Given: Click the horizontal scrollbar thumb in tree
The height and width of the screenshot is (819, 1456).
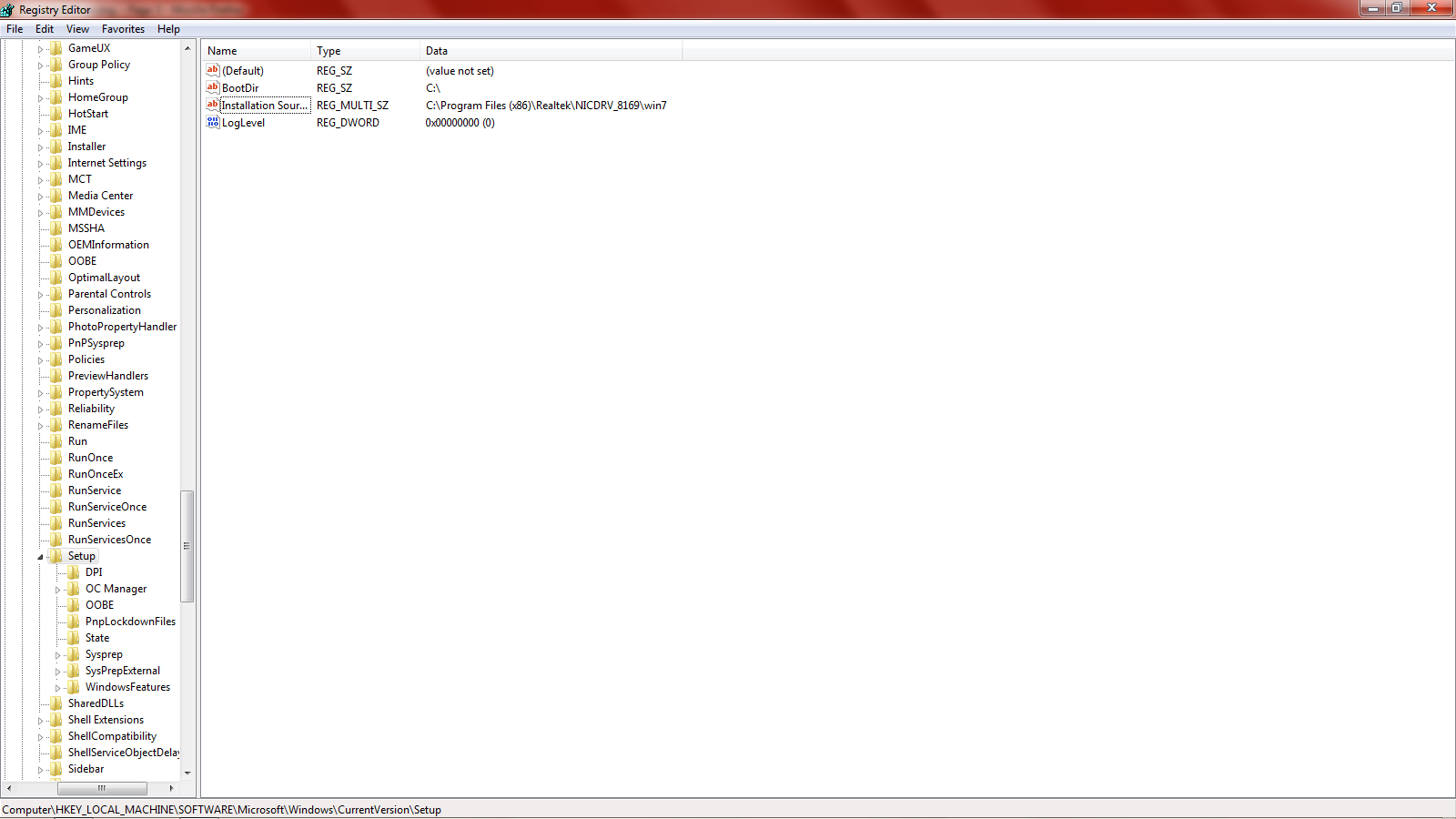Looking at the screenshot, I should 102,788.
